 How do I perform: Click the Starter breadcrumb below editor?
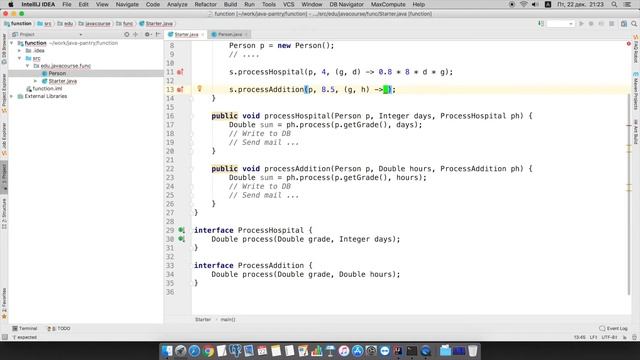203,320
